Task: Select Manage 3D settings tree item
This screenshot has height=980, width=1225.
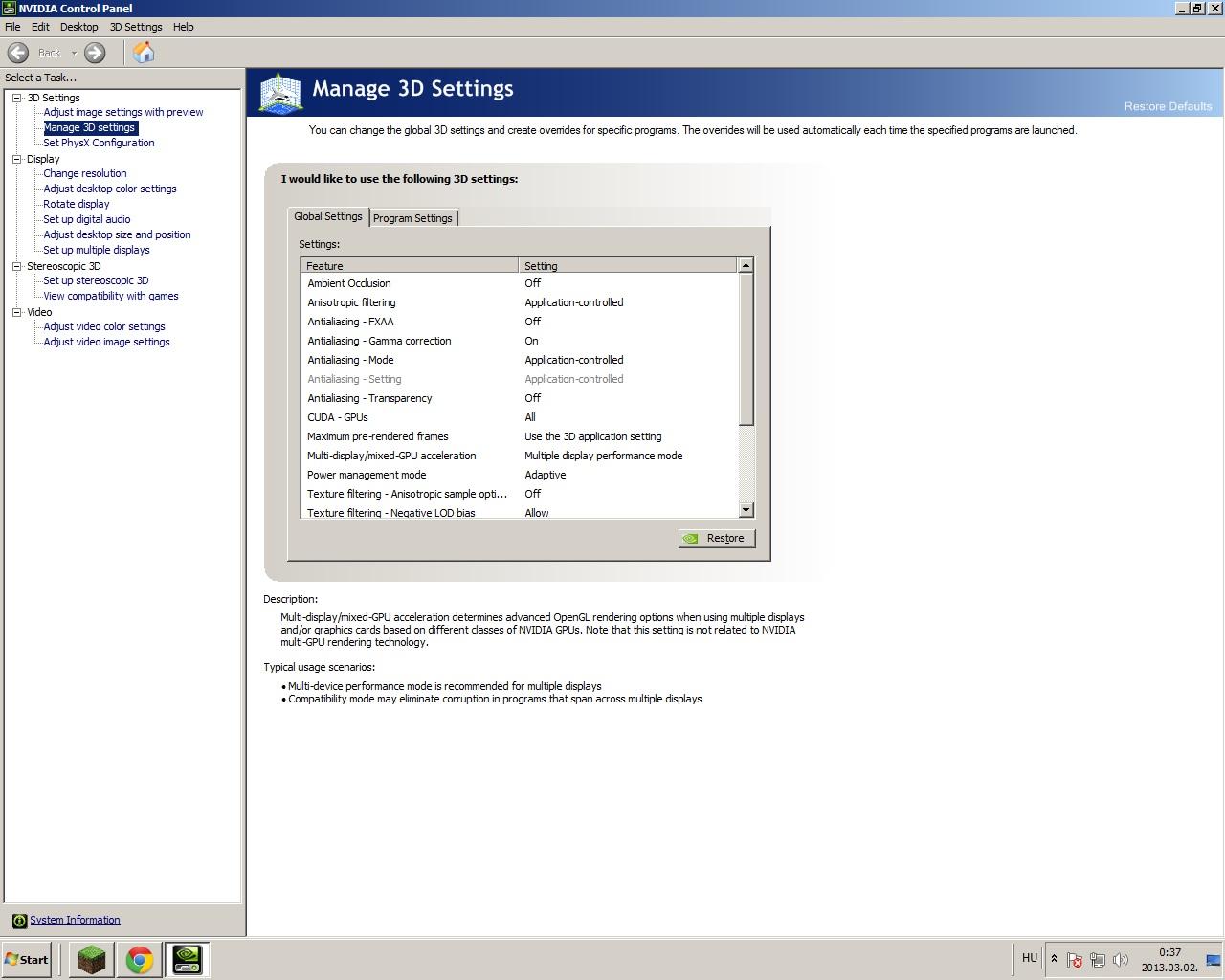Action: (90, 127)
